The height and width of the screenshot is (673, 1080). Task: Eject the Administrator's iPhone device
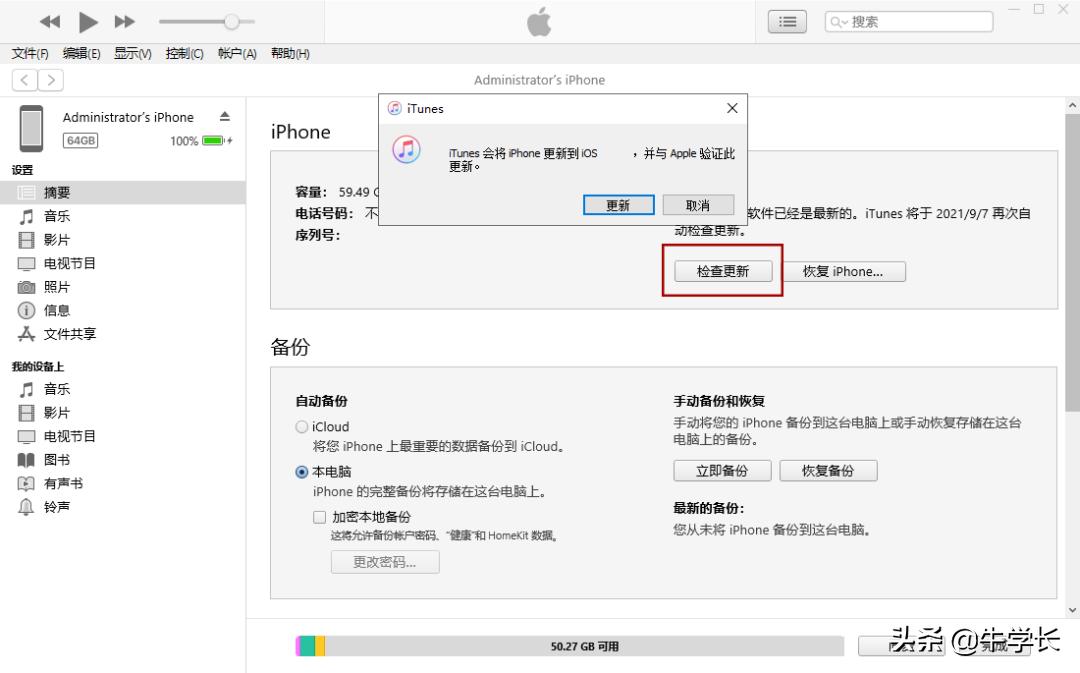224,115
